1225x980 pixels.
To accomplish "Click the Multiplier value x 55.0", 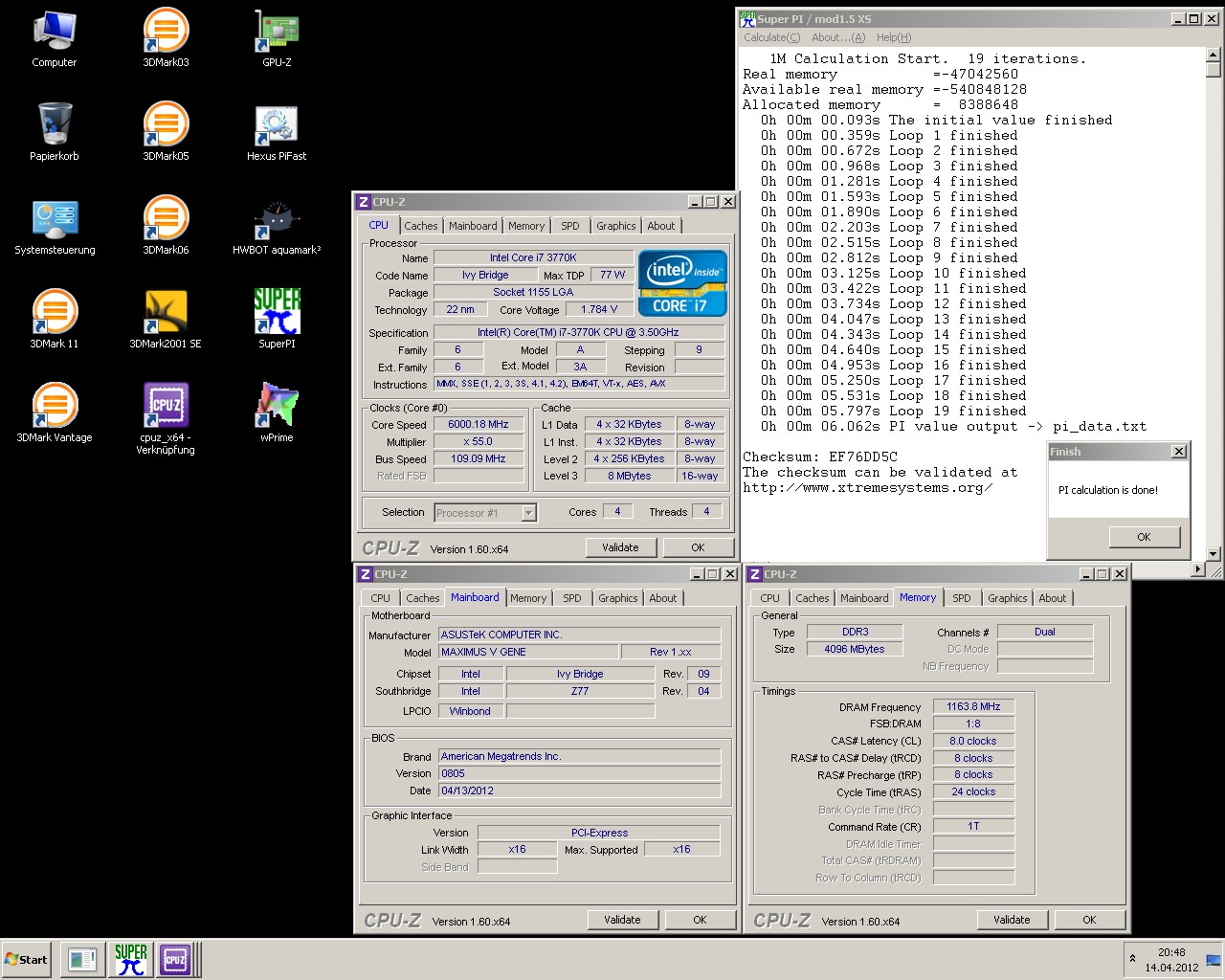I will pos(479,441).
